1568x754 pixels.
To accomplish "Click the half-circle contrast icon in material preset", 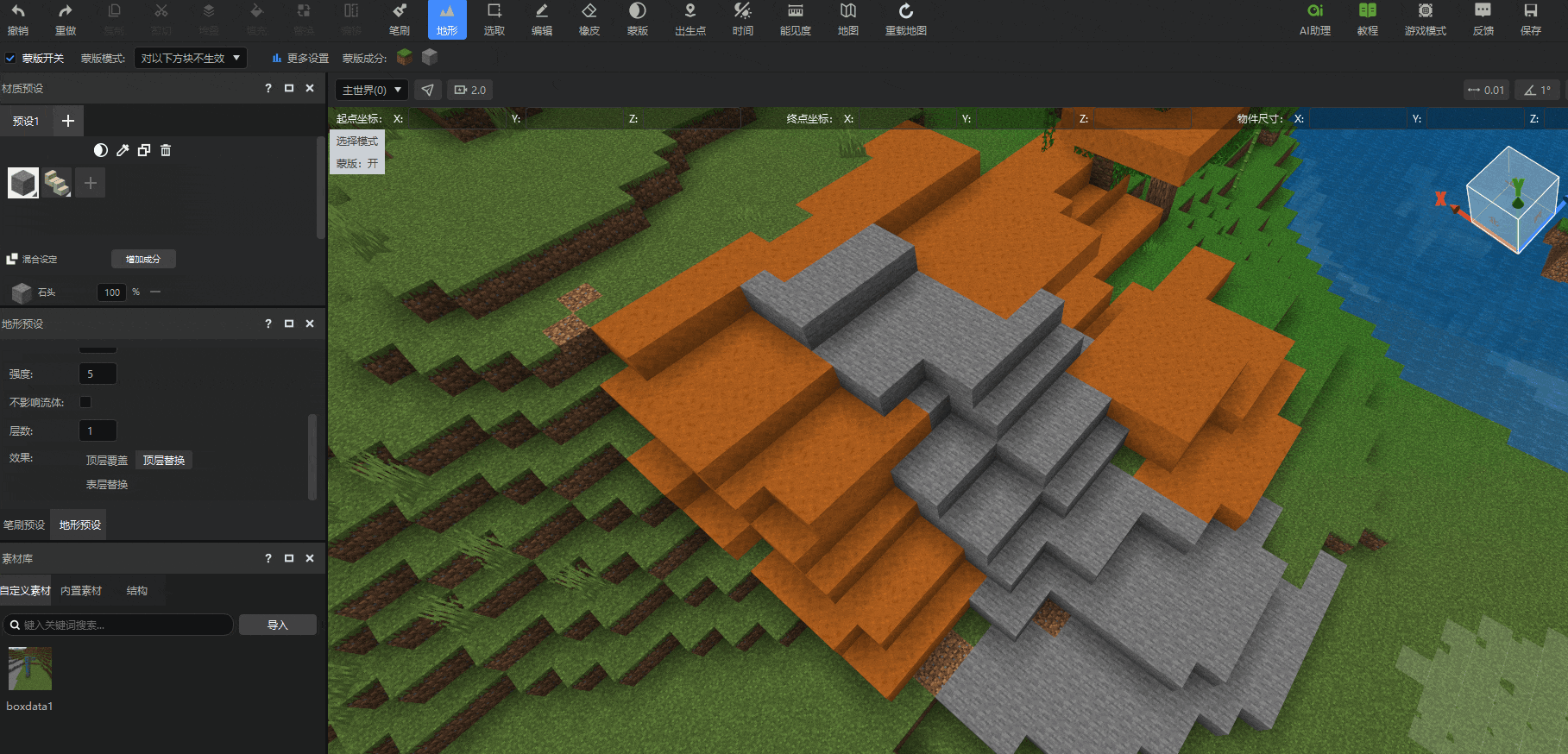I will (x=101, y=150).
